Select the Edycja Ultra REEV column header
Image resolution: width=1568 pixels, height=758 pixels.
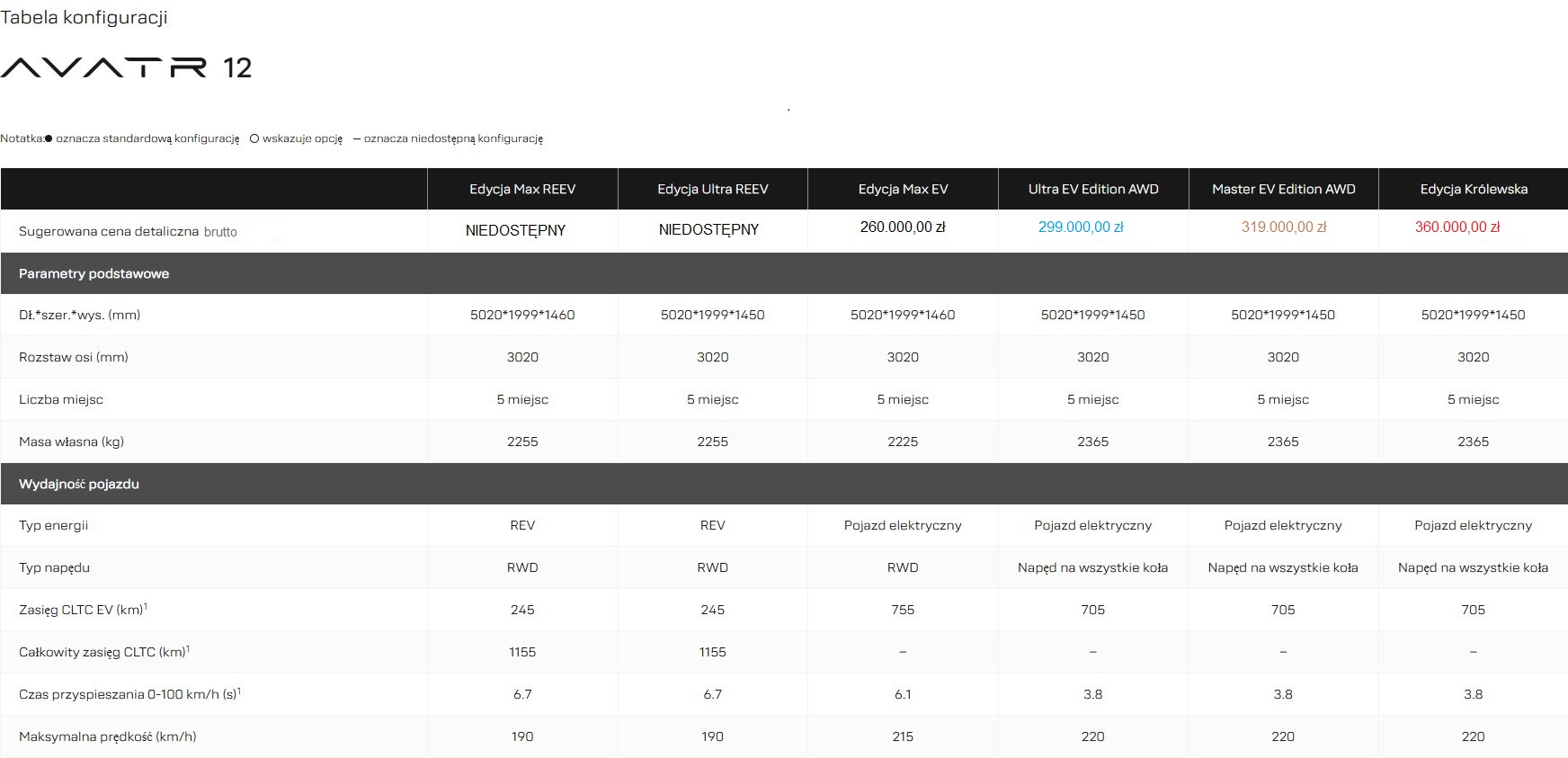[712, 189]
